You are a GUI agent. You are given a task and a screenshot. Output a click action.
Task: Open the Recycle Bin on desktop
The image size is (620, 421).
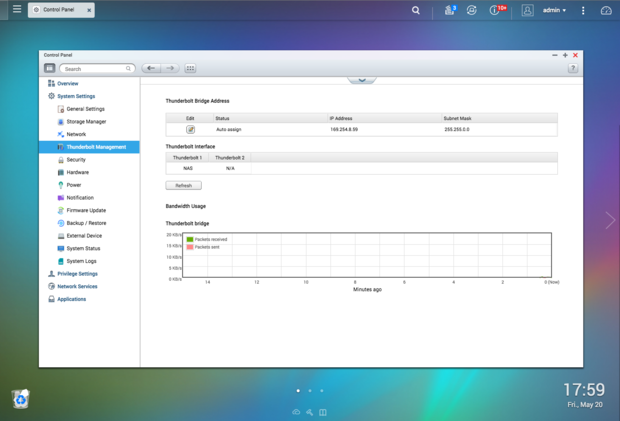click(x=20, y=398)
